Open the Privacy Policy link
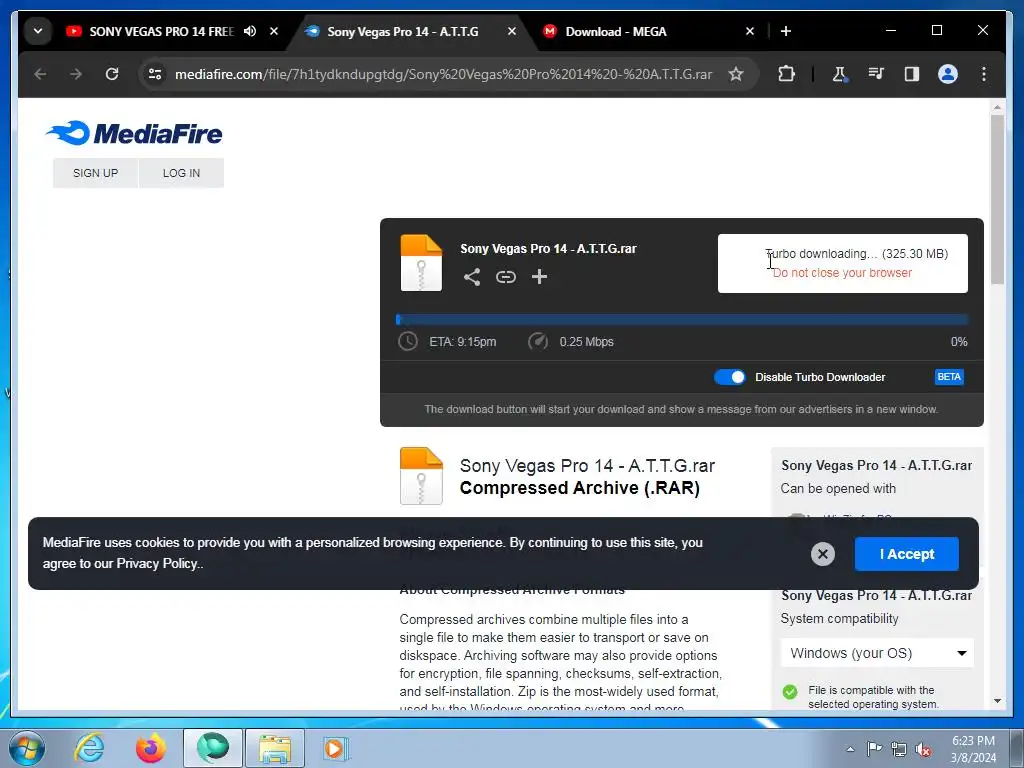 point(157,564)
